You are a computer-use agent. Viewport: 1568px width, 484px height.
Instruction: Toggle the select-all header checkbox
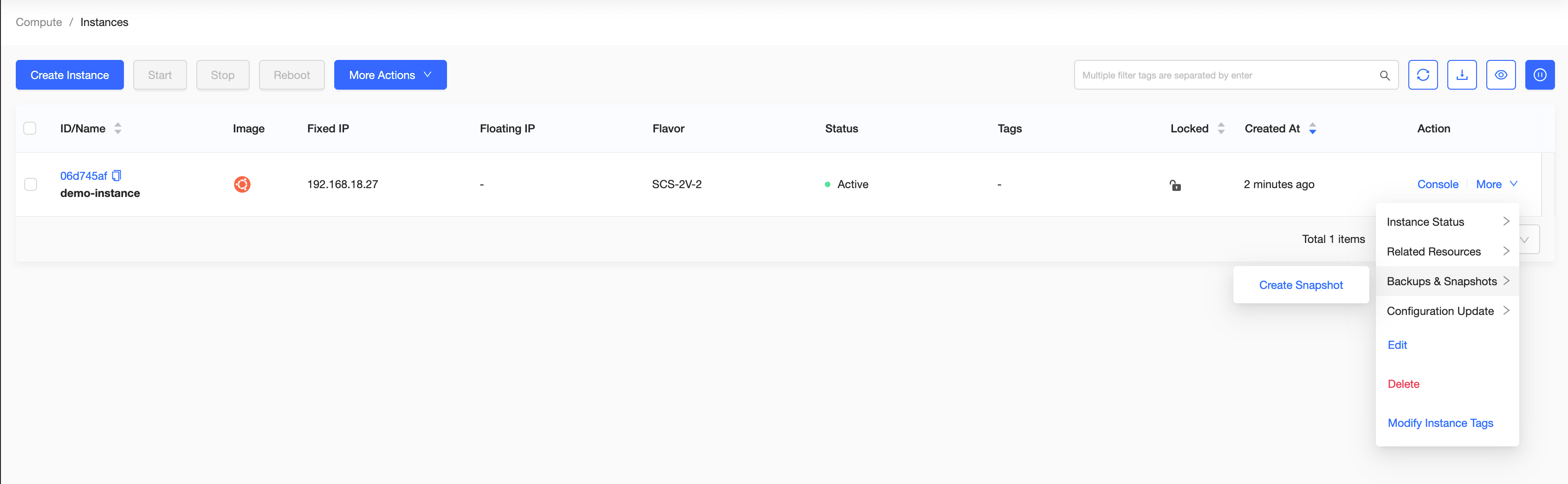(x=30, y=129)
